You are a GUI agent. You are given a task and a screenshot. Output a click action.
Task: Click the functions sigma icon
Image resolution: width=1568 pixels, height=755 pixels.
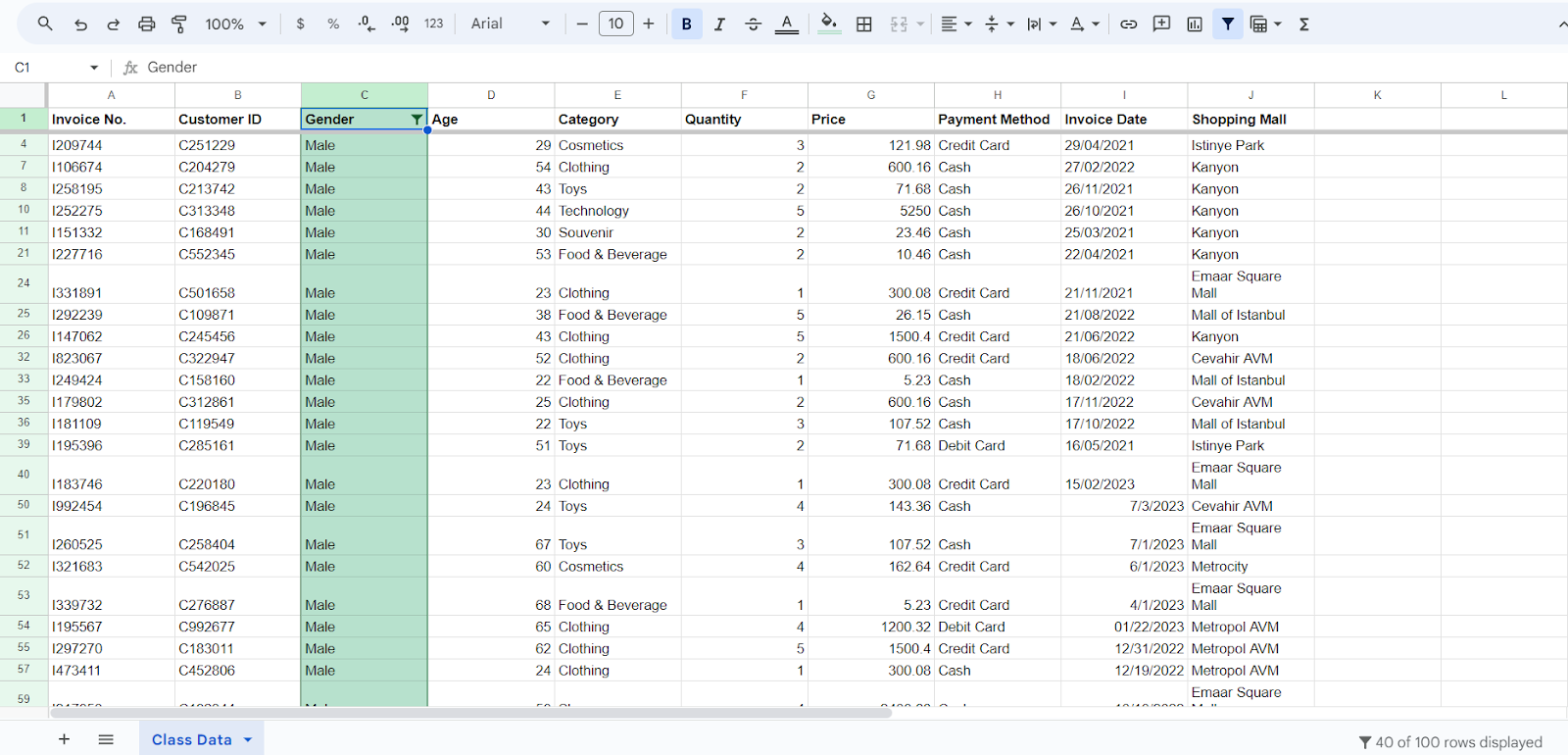pos(1304,24)
